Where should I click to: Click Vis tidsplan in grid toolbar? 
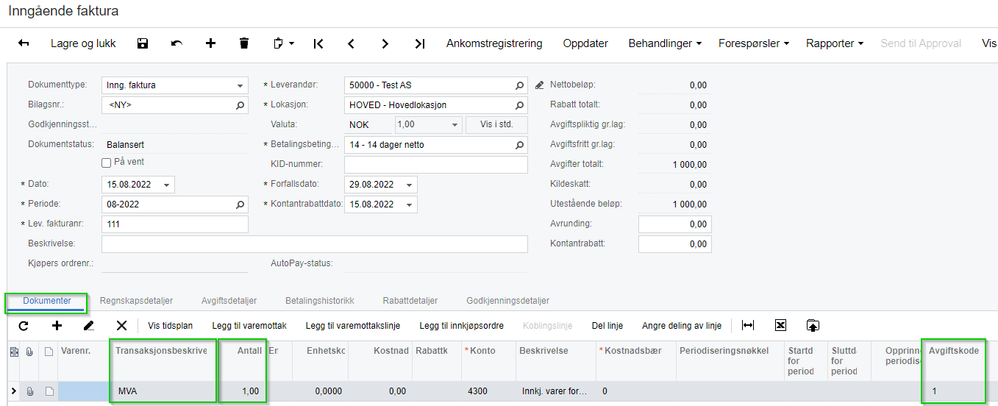pos(171,326)
